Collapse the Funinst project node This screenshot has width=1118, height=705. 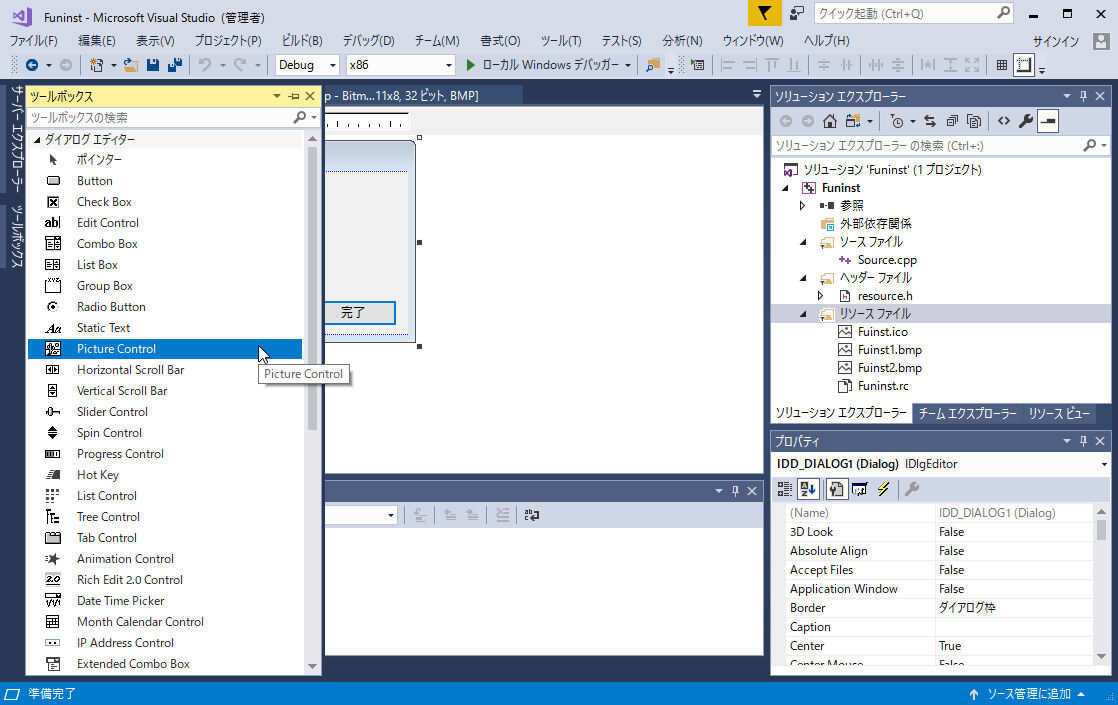click(786, 188)
